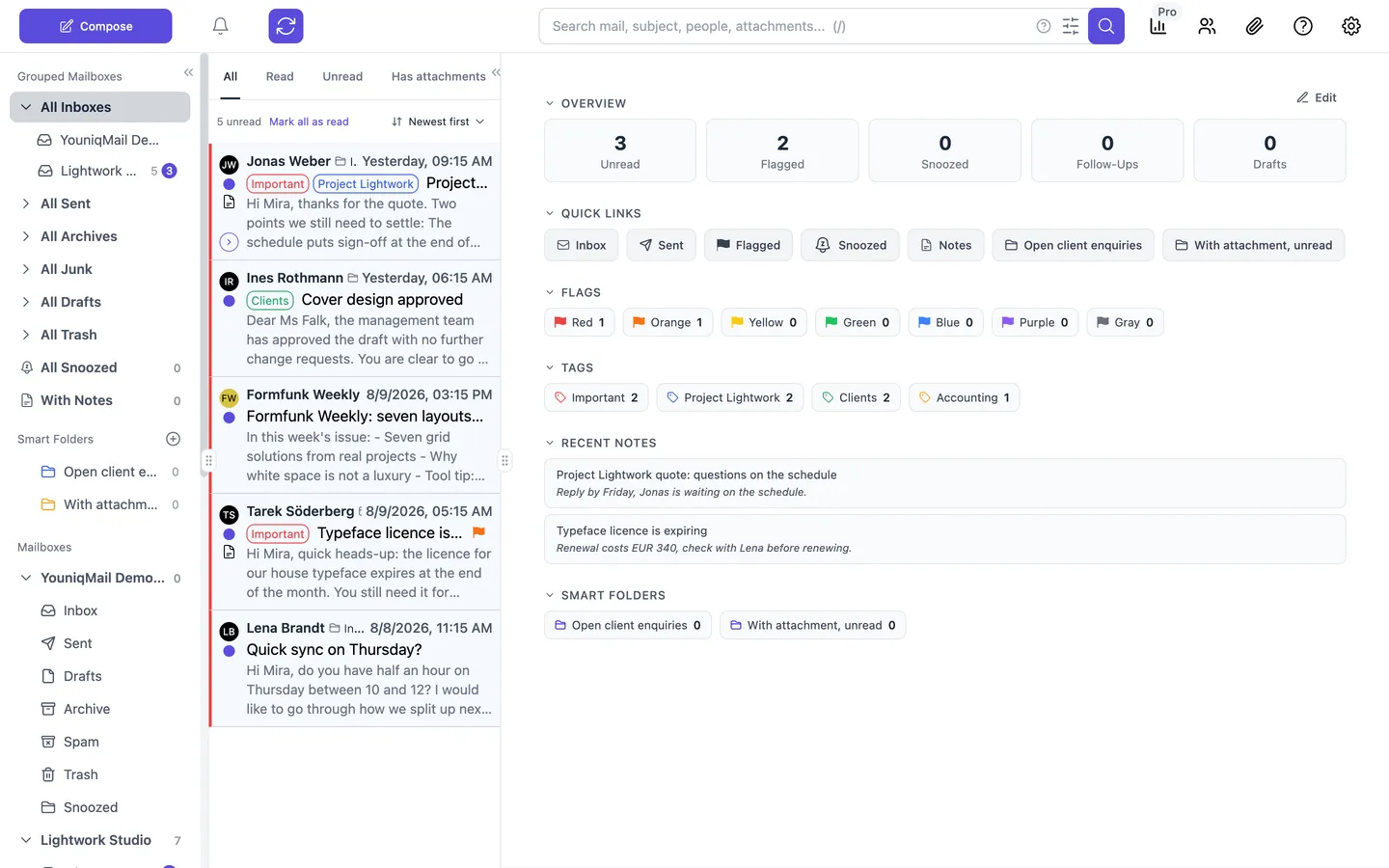This screenshot has width=1389, height=868.
Task: Open the Typeface licence is expiring note
Action: click(x=945, y=539)
